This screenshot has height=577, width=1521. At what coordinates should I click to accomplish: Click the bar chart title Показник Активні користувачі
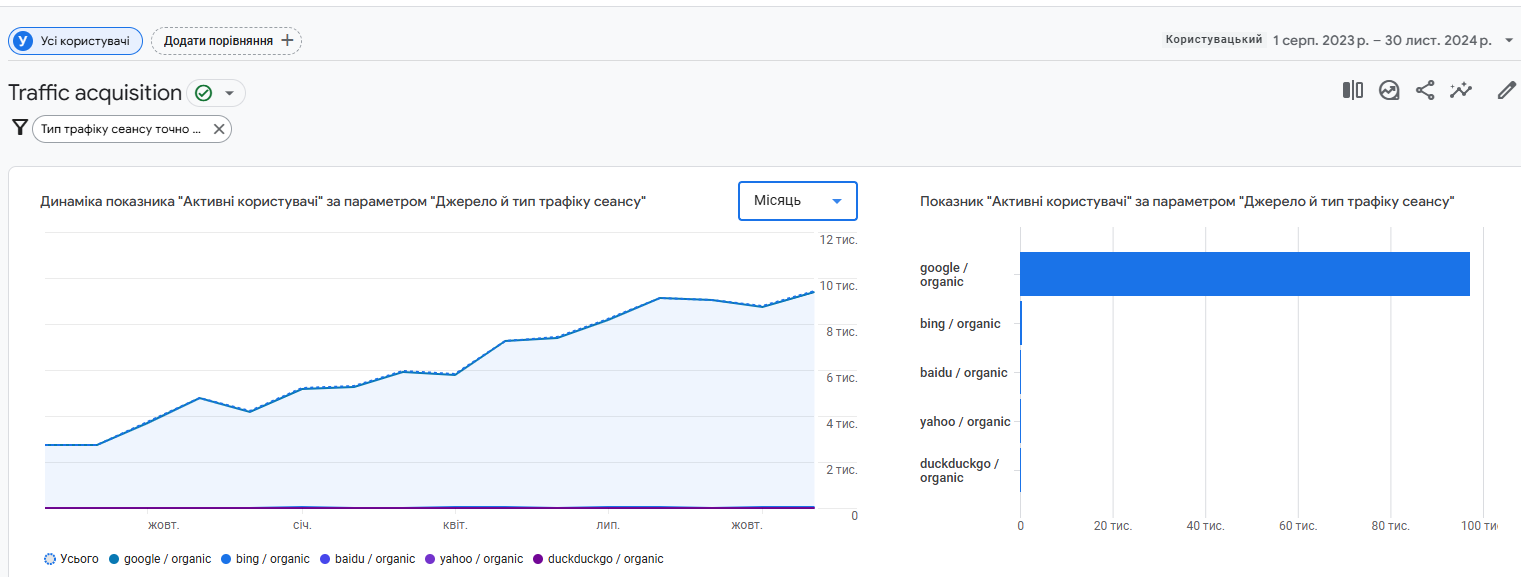tap(1187, 202)
